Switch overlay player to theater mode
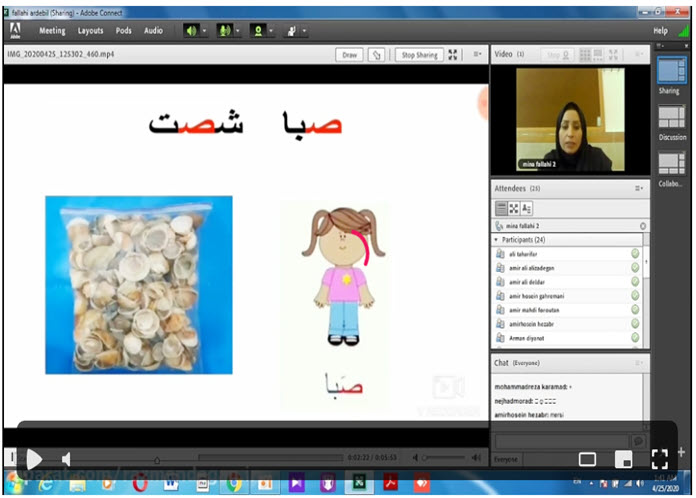 point(587,459)
